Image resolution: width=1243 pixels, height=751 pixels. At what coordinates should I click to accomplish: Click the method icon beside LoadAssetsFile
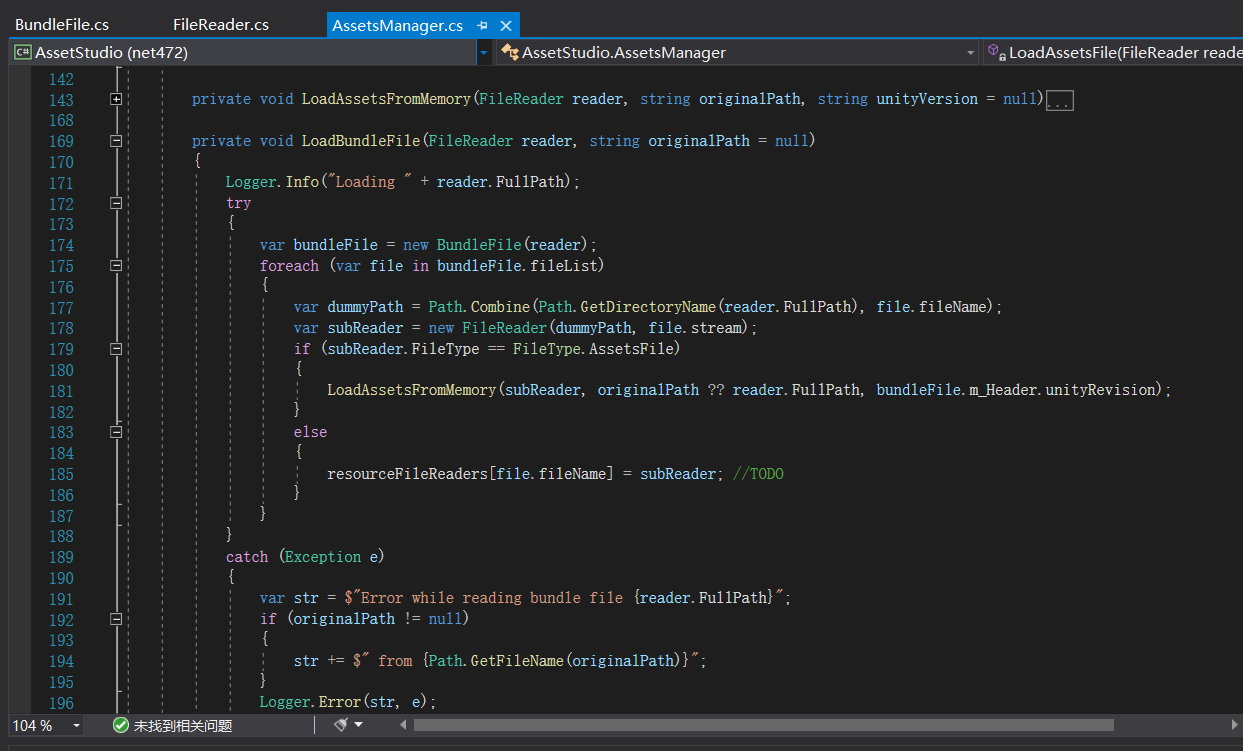click(x=995, y=52)
